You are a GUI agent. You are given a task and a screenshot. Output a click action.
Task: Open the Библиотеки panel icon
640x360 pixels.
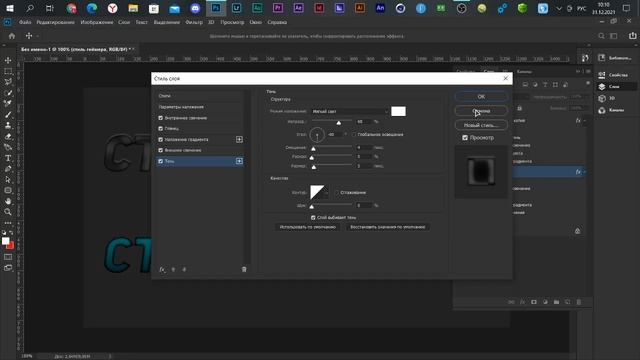(x=602, y=58)
